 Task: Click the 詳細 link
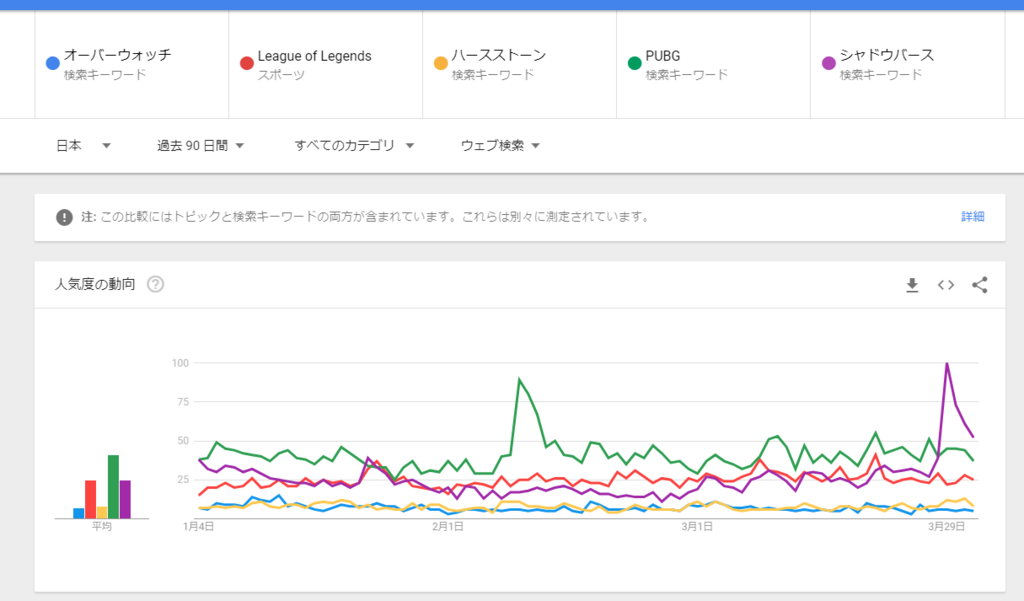click(x=972, y=216)
